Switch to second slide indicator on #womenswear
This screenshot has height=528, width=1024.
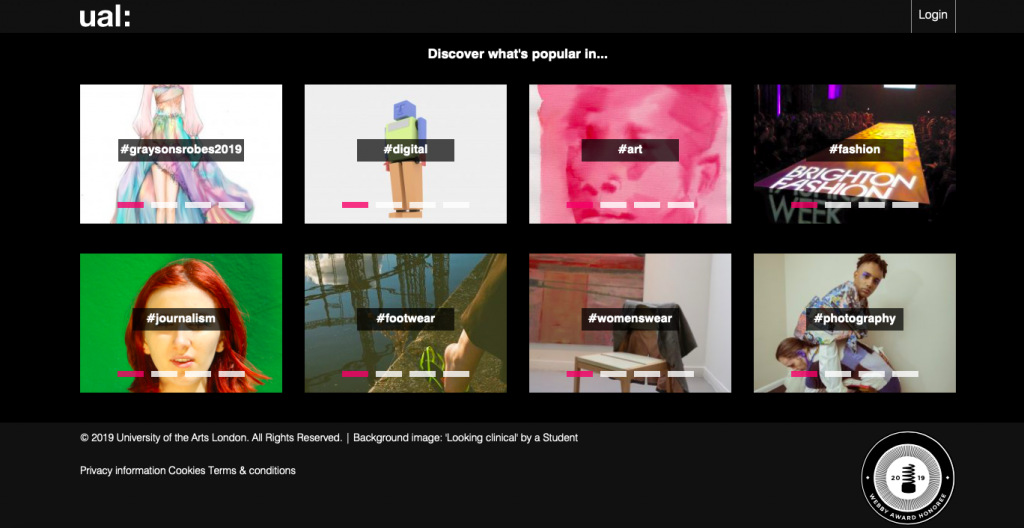pos(613,374)
